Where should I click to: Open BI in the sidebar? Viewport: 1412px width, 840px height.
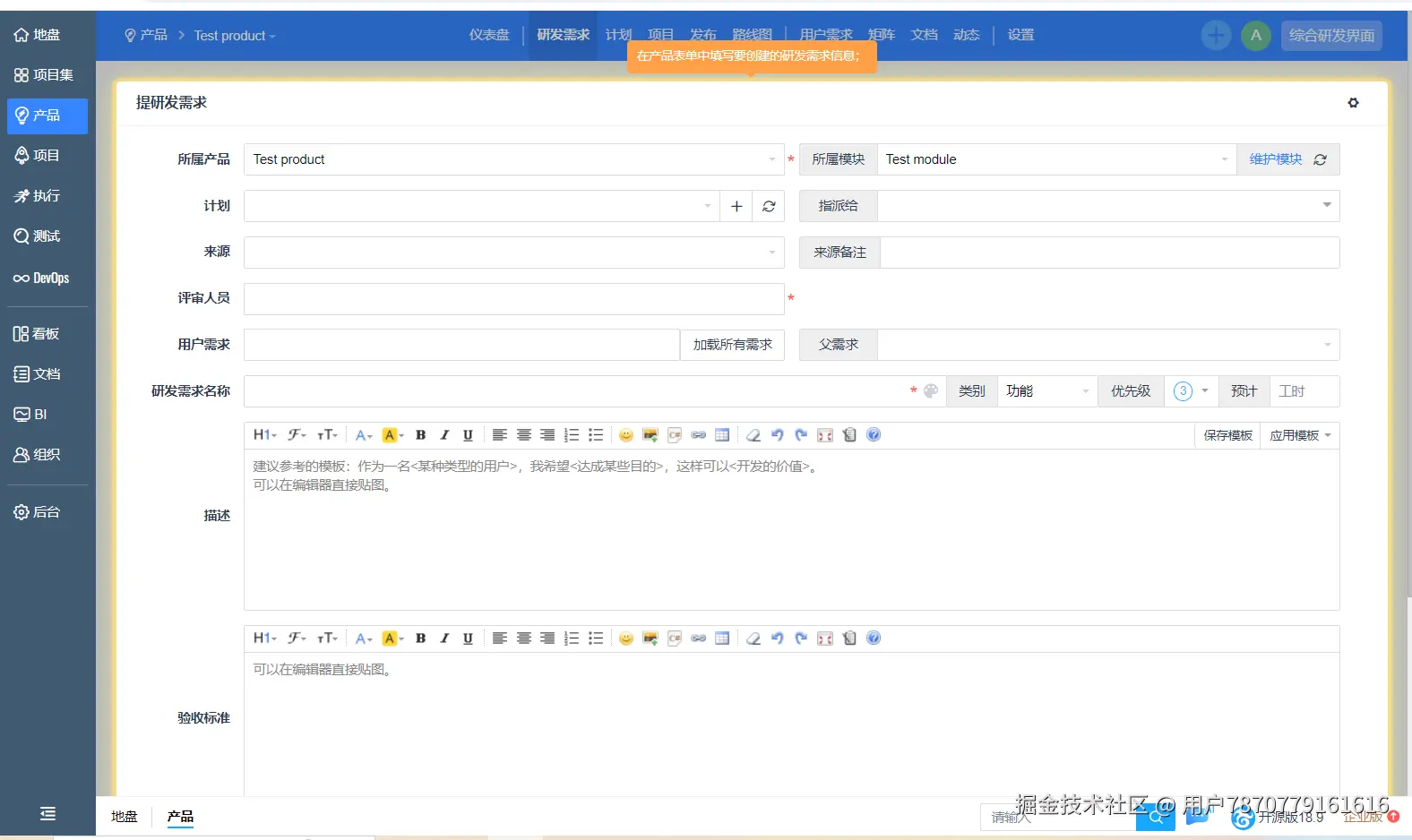[x=30, y=415]
